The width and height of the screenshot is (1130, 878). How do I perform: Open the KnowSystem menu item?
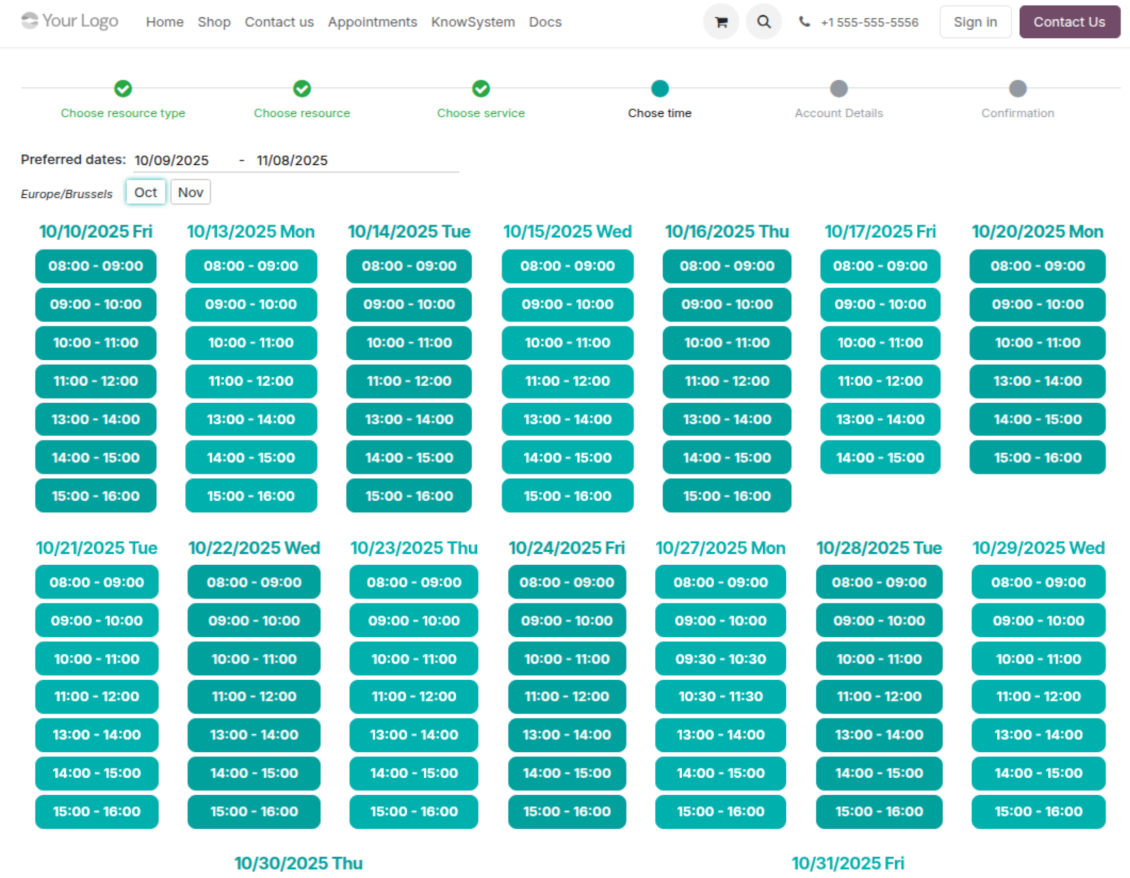click(473, 22)
